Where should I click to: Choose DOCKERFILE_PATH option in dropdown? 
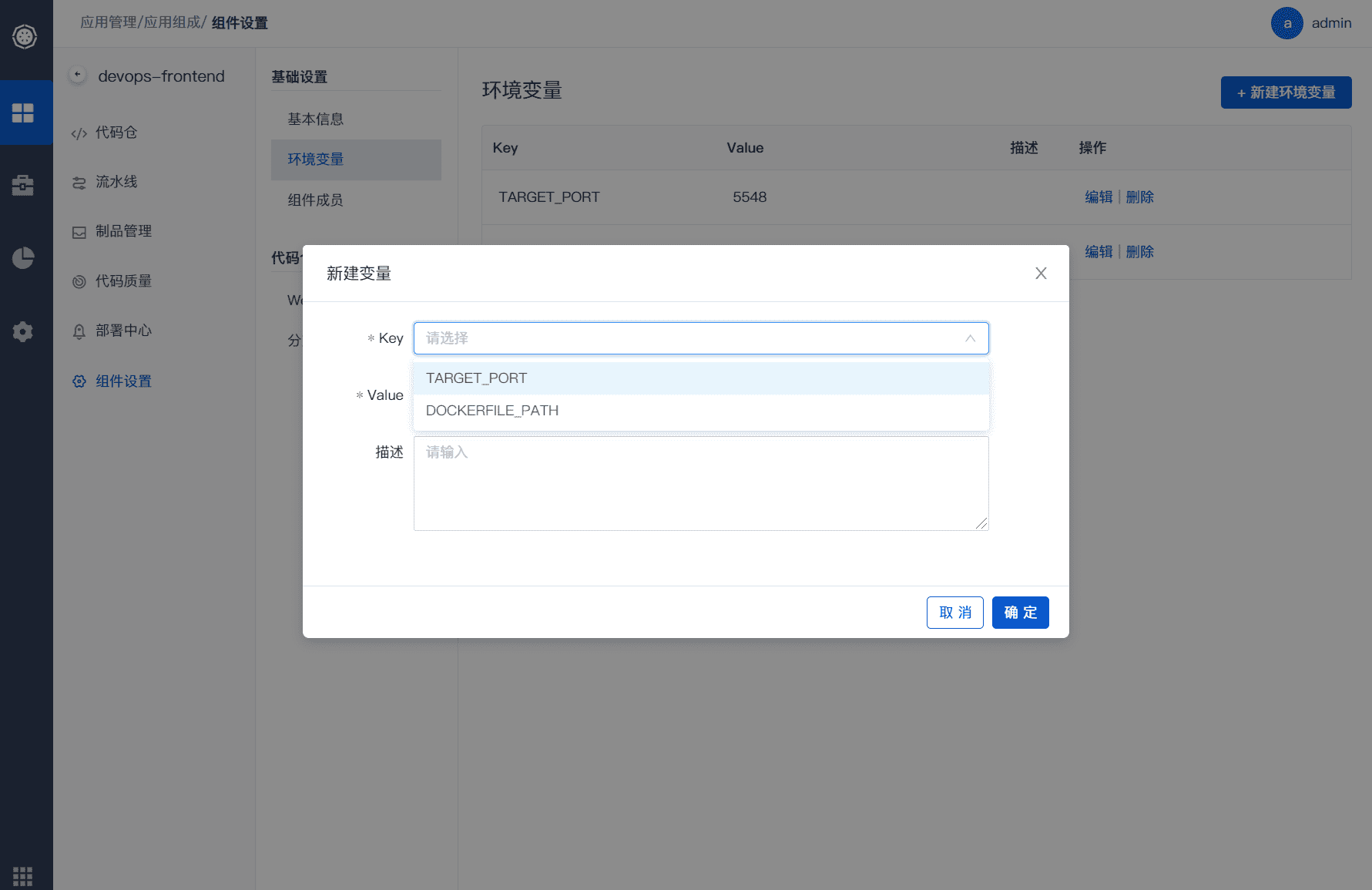pos(701,411)
